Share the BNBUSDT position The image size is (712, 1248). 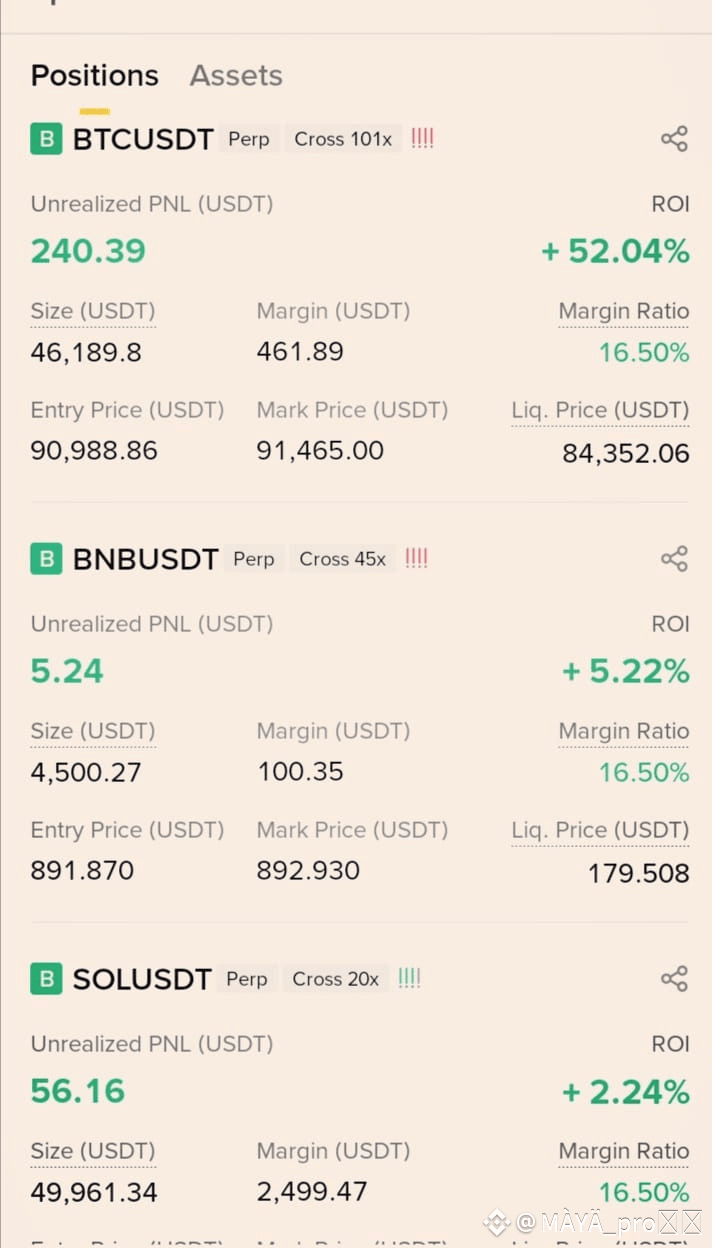[x=675, y=559]
